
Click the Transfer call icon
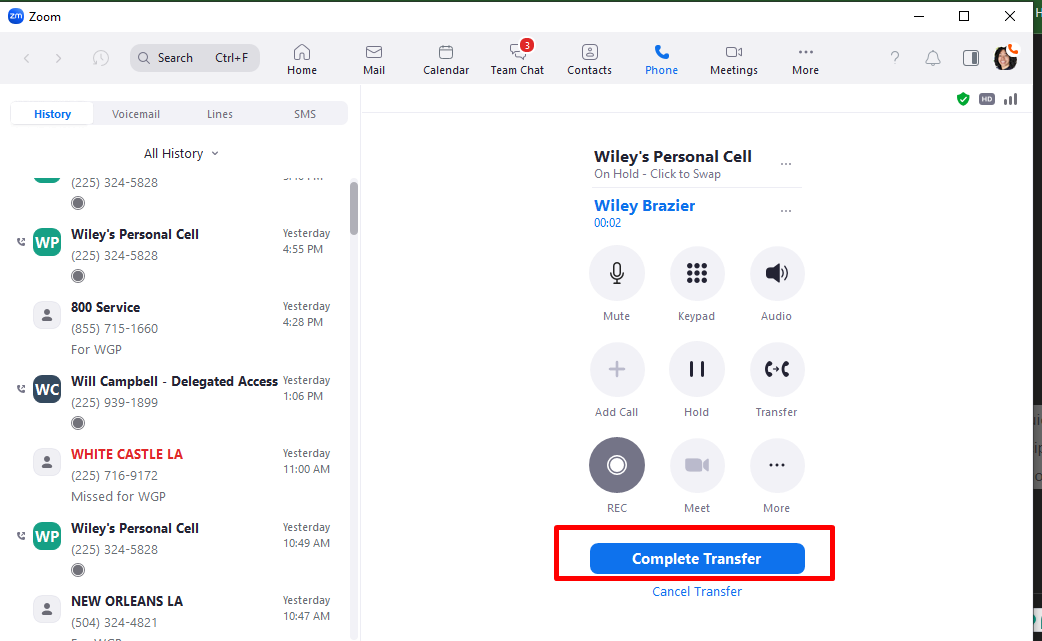(777, 370)
